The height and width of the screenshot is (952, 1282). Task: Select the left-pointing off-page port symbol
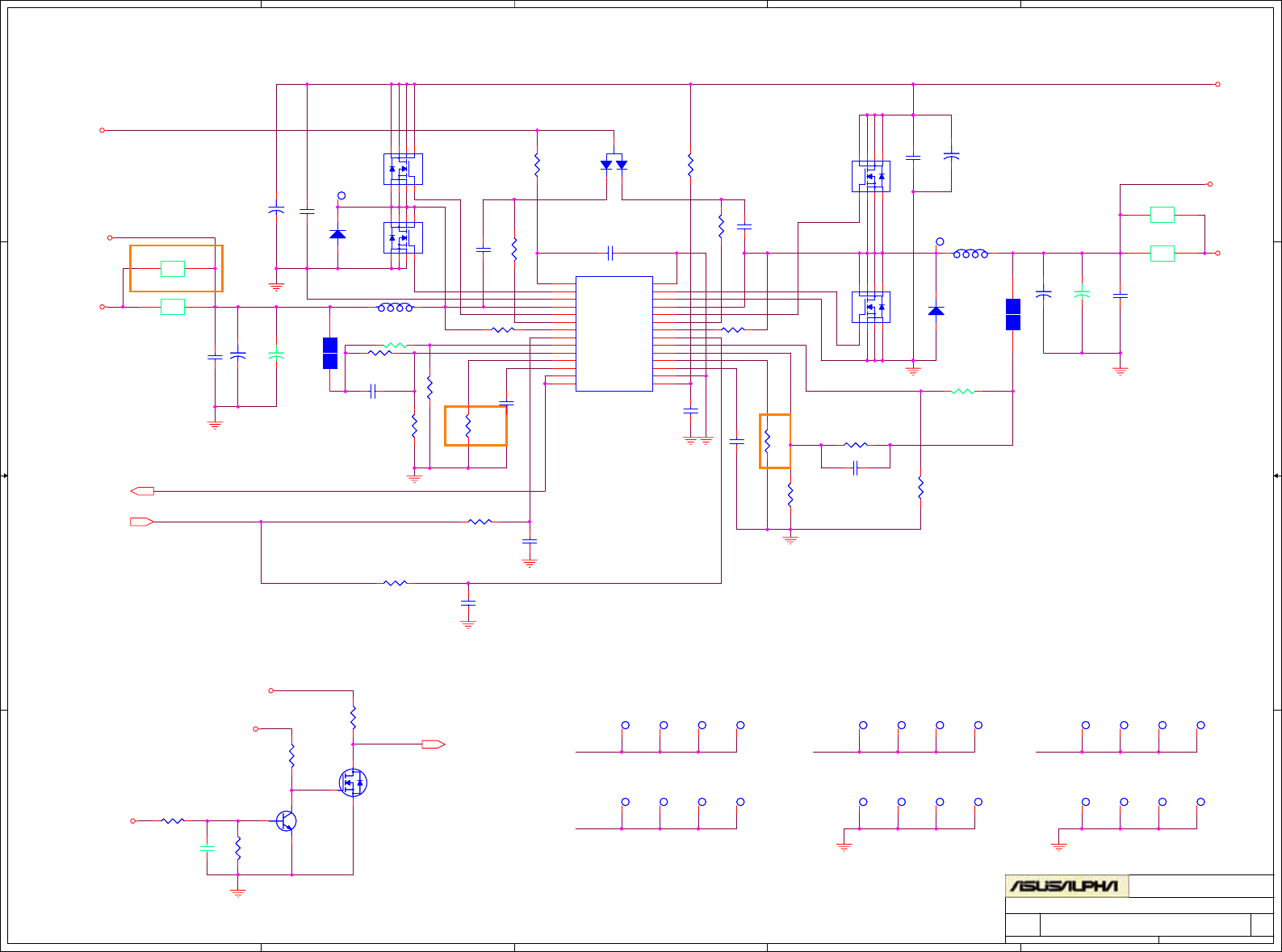(142, 491)
